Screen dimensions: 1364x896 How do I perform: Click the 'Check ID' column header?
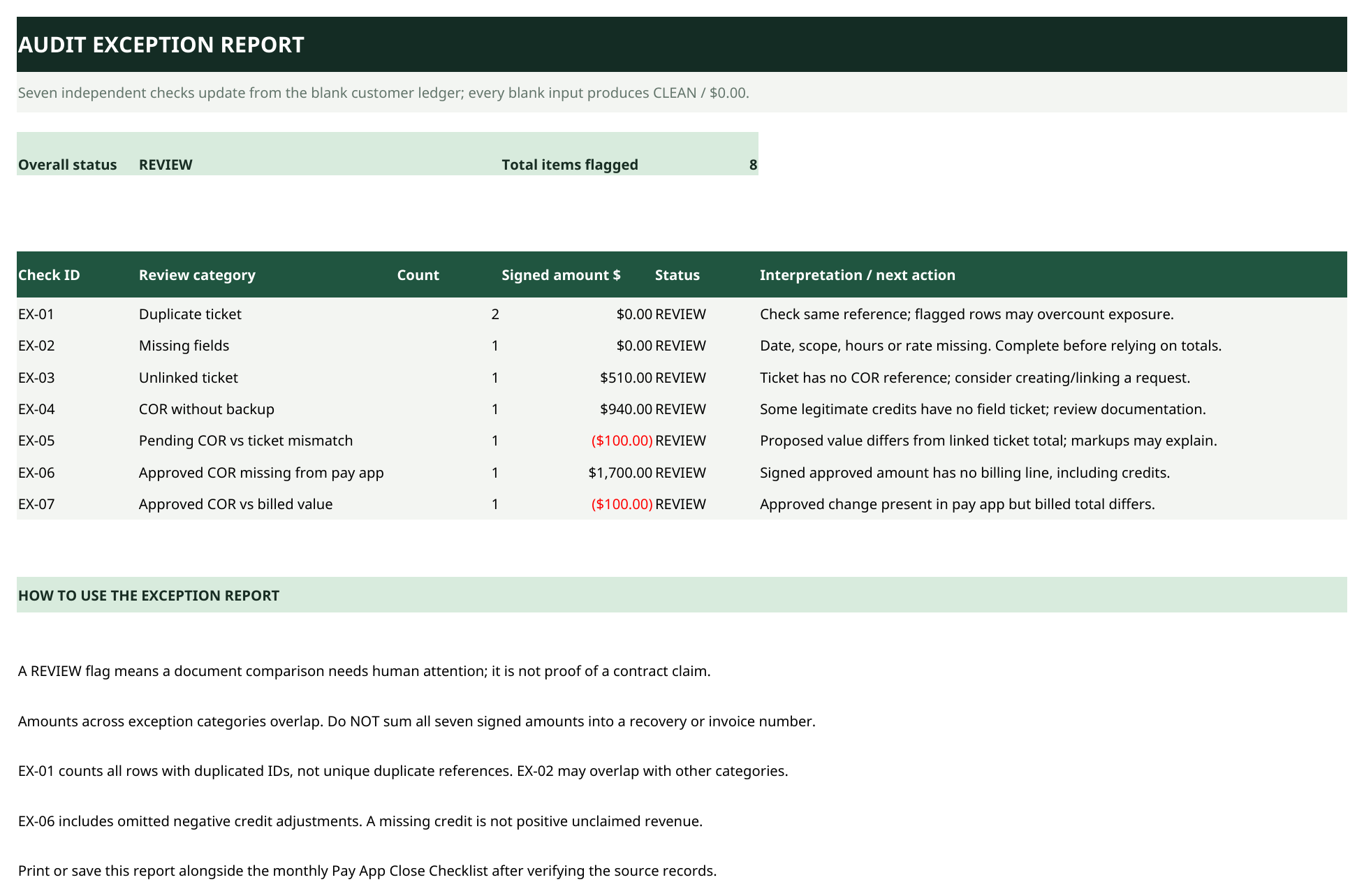pos(49,275)
